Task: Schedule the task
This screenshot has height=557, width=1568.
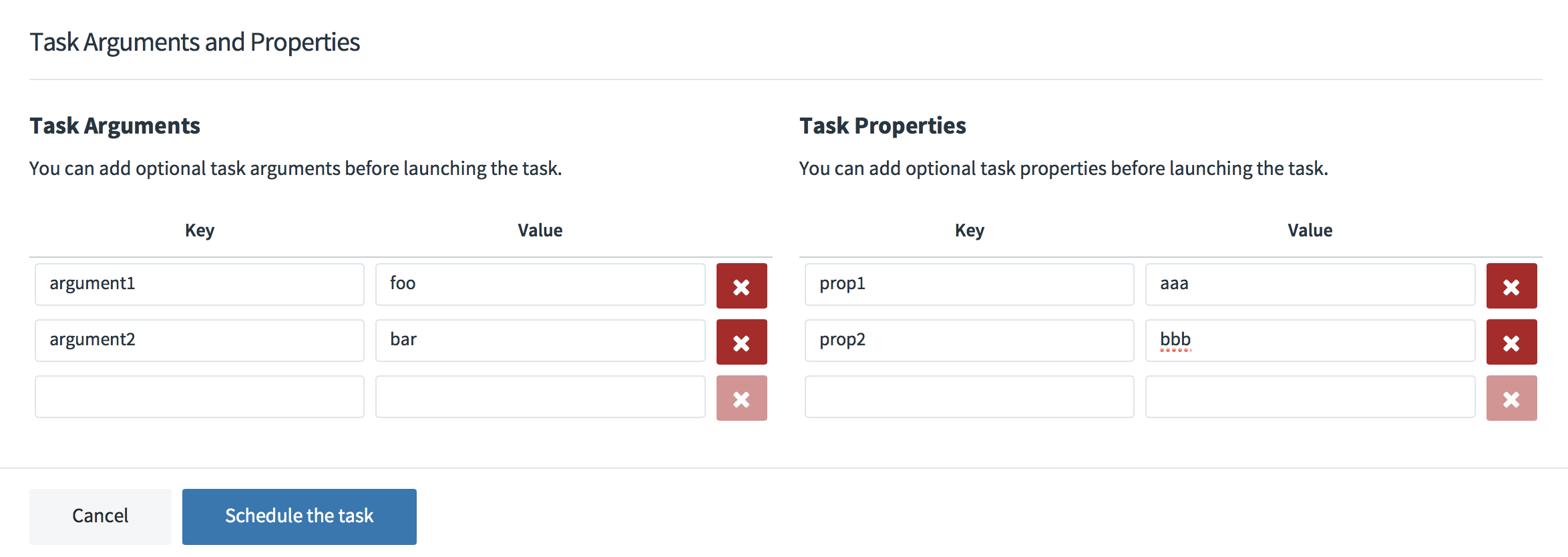Action: click(x=299, y=516)
